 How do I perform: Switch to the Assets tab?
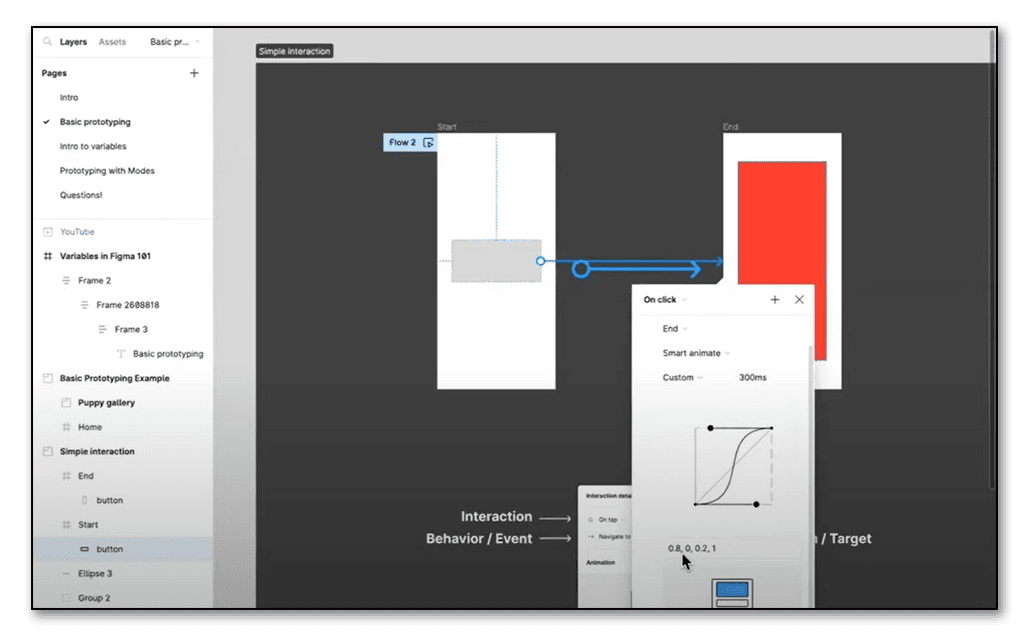pos(112,42)
